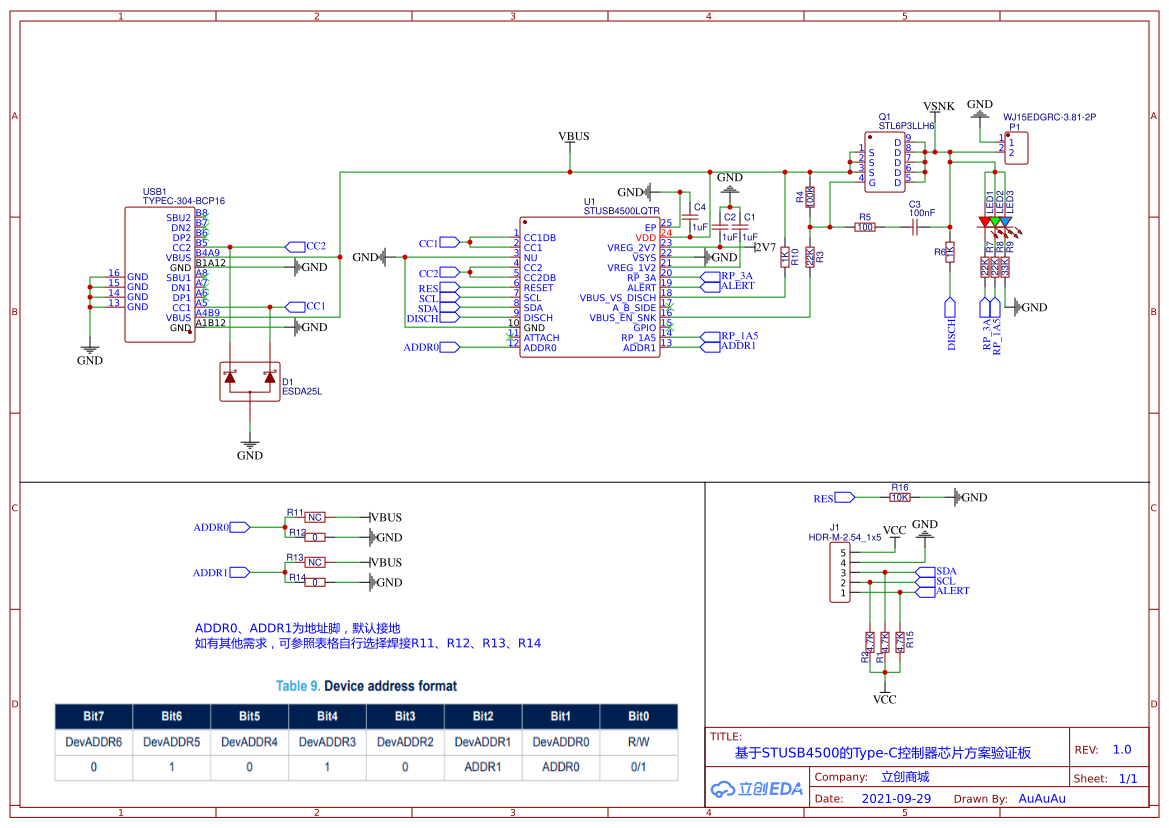Select the R11 NC resistor

pyautogui.click(x=315, y=517)
